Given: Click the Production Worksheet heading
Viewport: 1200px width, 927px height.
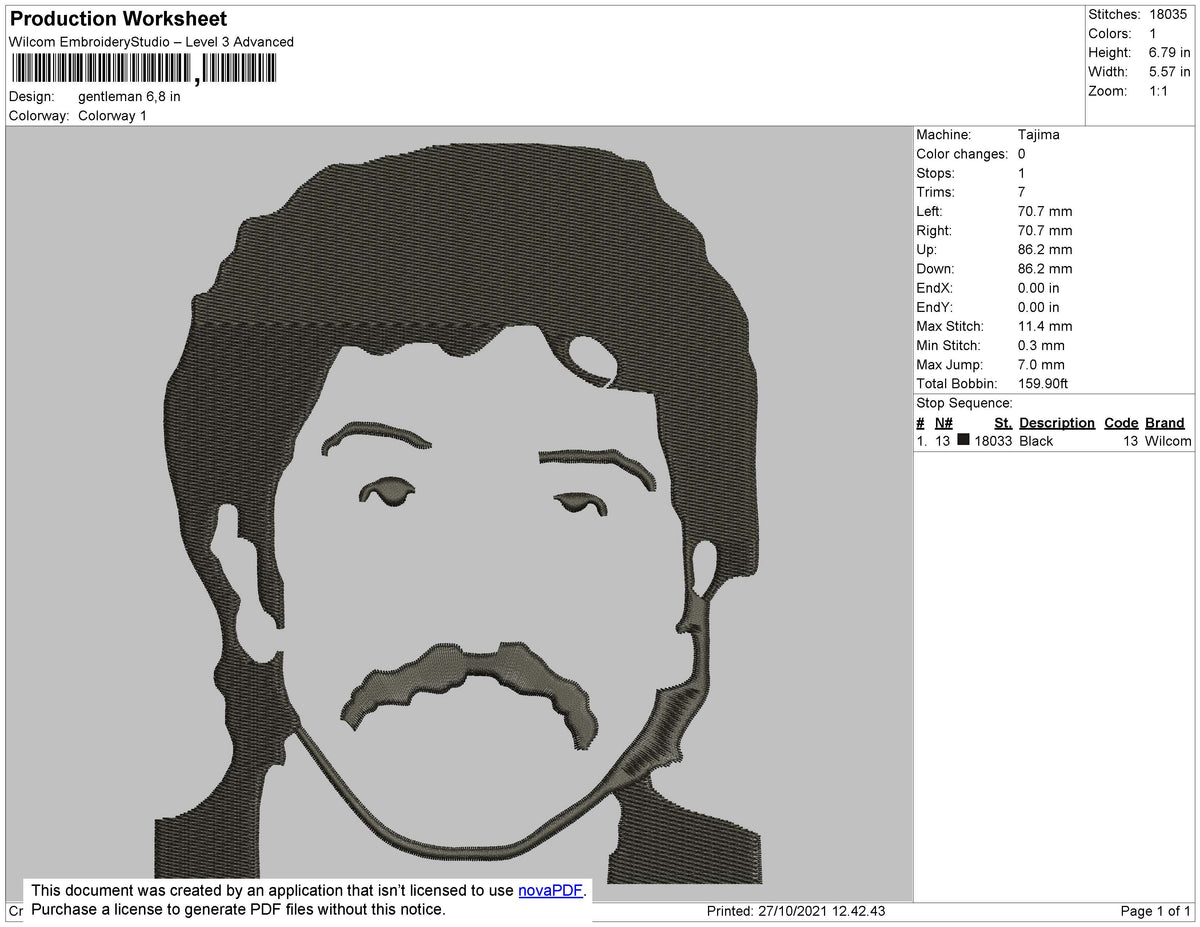Looking at the screenshot, I should coord(118,18).
